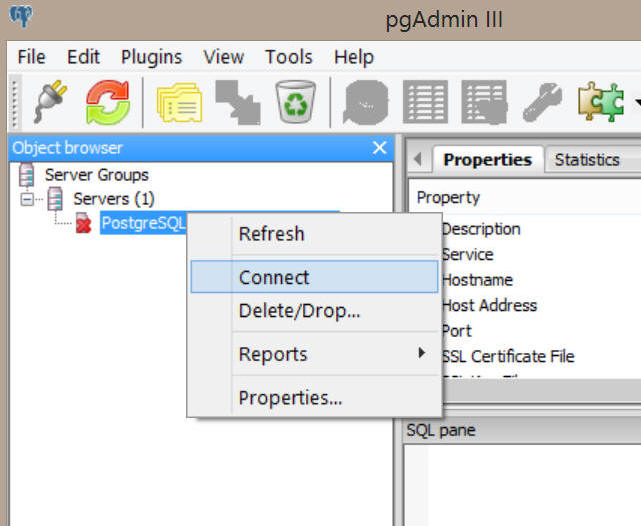
Task: Click the view data grid icon
Action: 426,102
